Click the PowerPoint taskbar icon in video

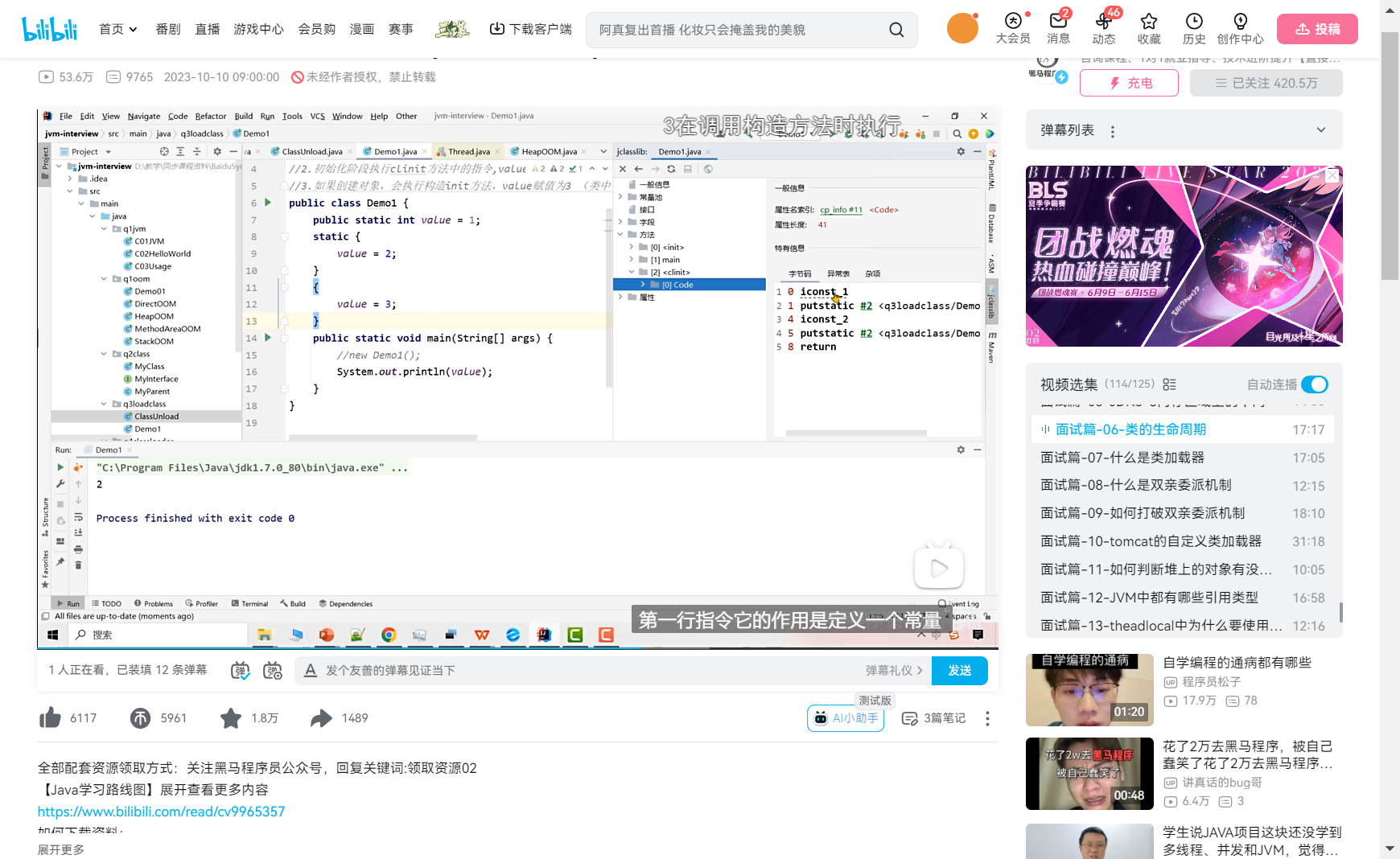coord(327,635)
